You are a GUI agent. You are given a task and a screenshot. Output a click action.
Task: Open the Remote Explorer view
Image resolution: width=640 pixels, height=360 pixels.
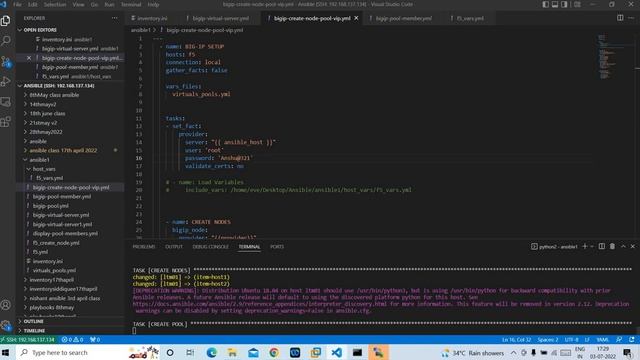pyautogui.click(x=6, y=102)
